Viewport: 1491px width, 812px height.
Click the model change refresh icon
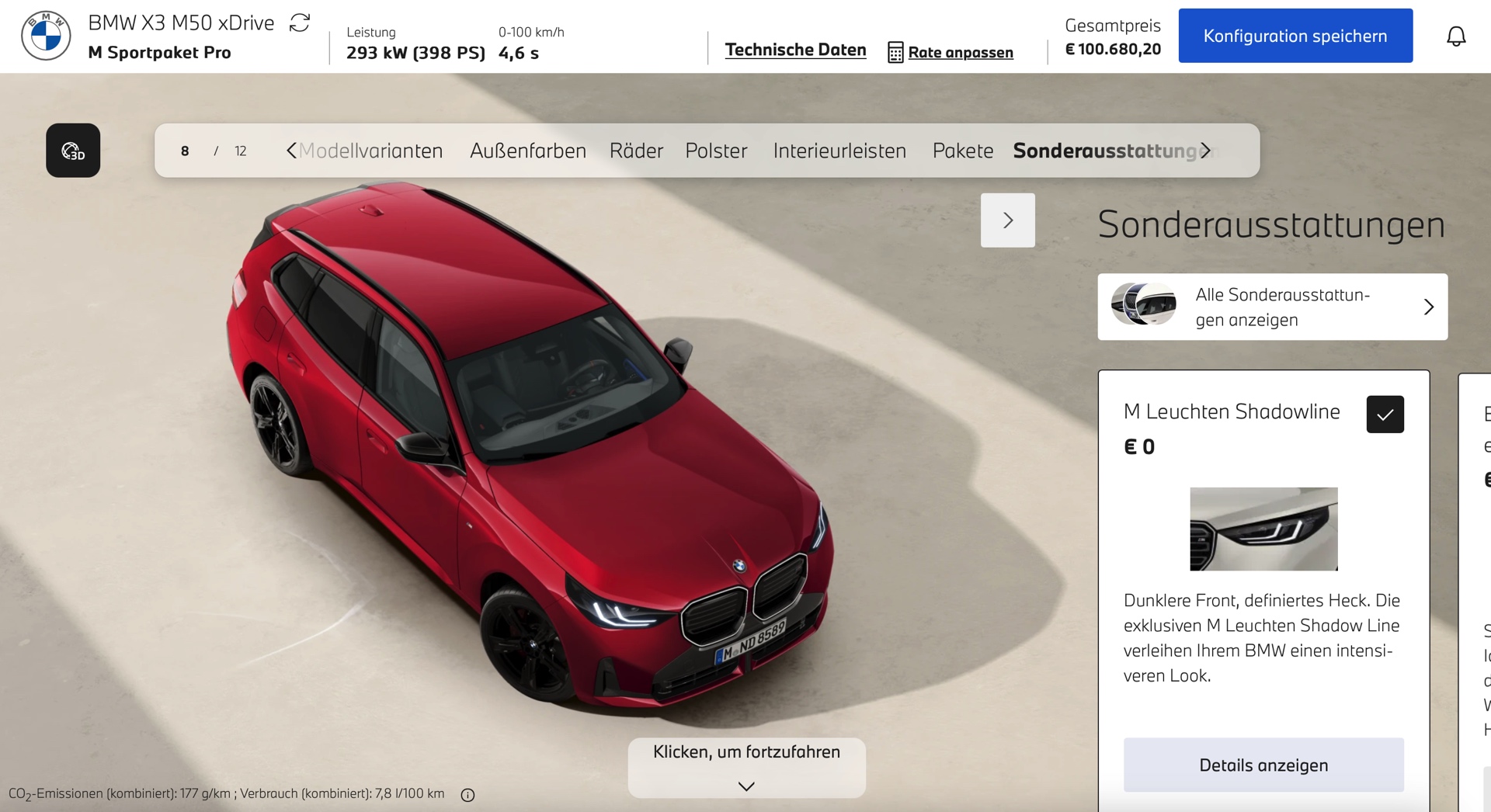pyautogui.click(x=300, y=23)
